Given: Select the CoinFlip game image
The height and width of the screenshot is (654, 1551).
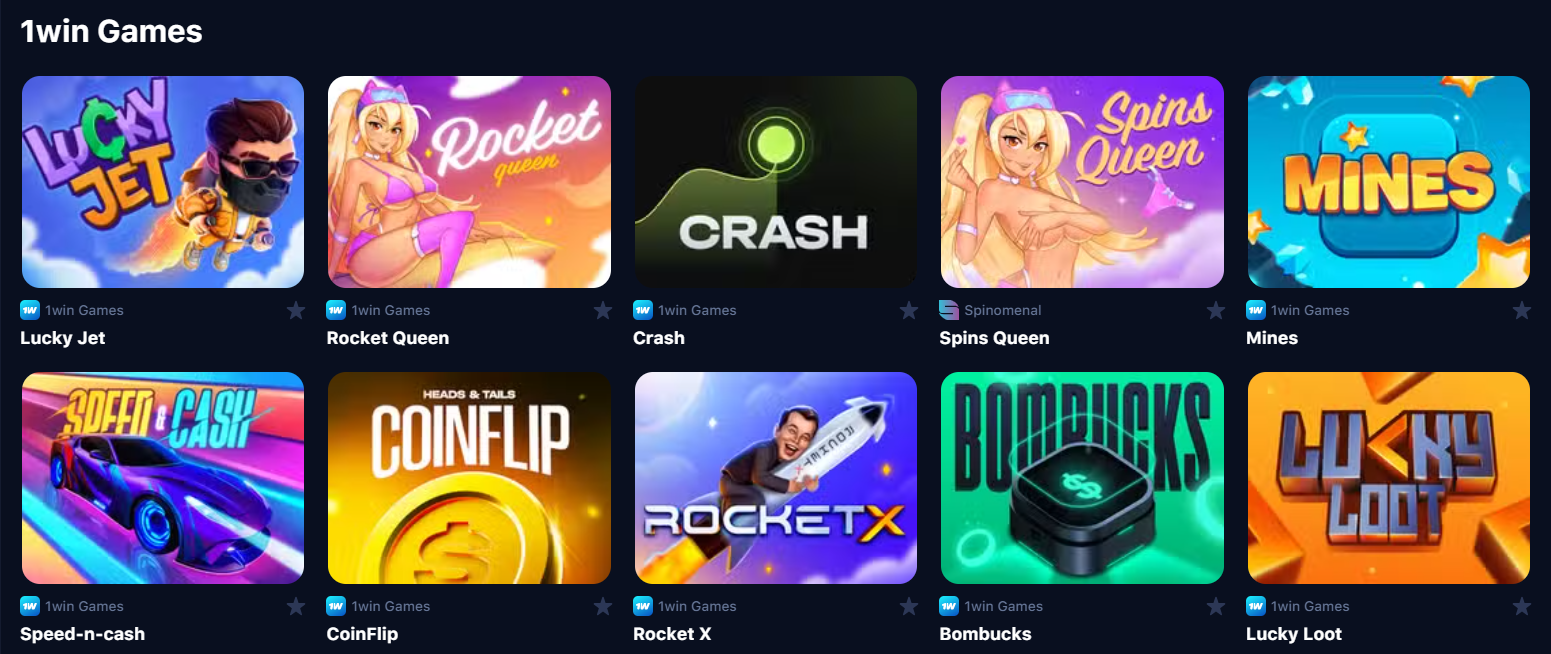Looking at the screenshot, I should (469, 478).
